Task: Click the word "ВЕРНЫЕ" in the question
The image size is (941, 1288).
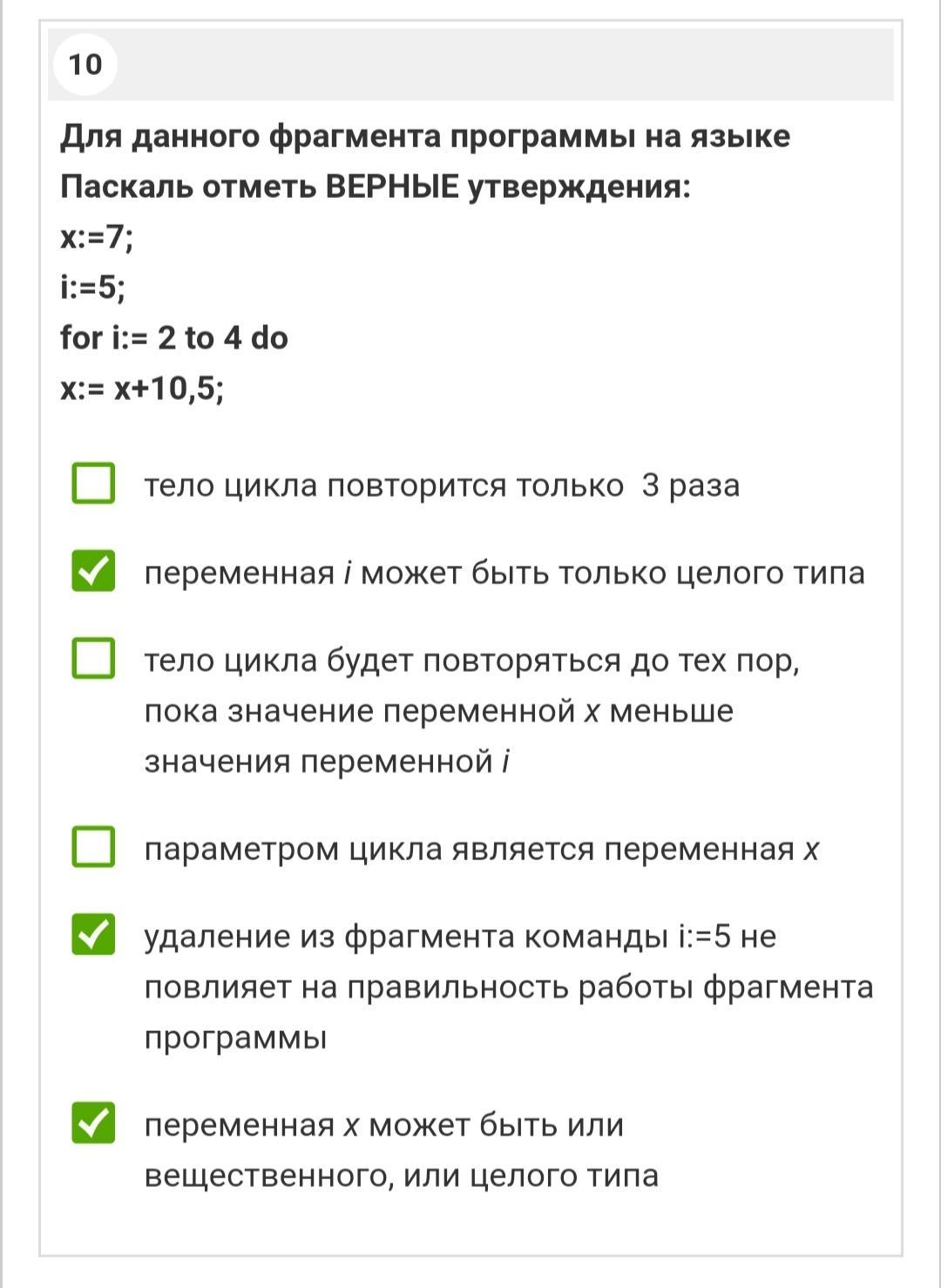Action: coord(392,186)
